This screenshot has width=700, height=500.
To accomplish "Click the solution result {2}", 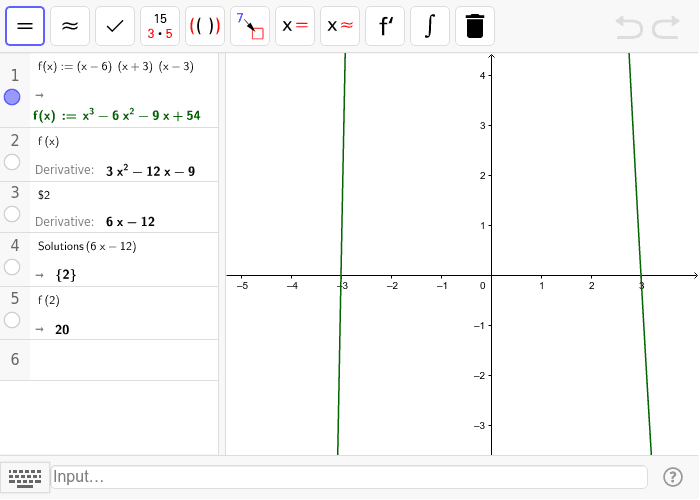I will tap(66, 275).
